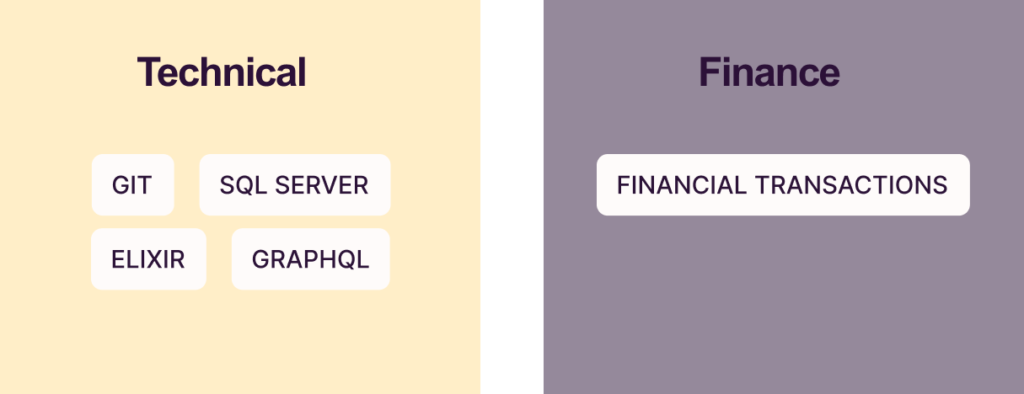The height and width of the screenshot is (394, 1024).
Task: Click the word TRANSACTIONS in Finance tag
Action: click(x=852, y=186)
